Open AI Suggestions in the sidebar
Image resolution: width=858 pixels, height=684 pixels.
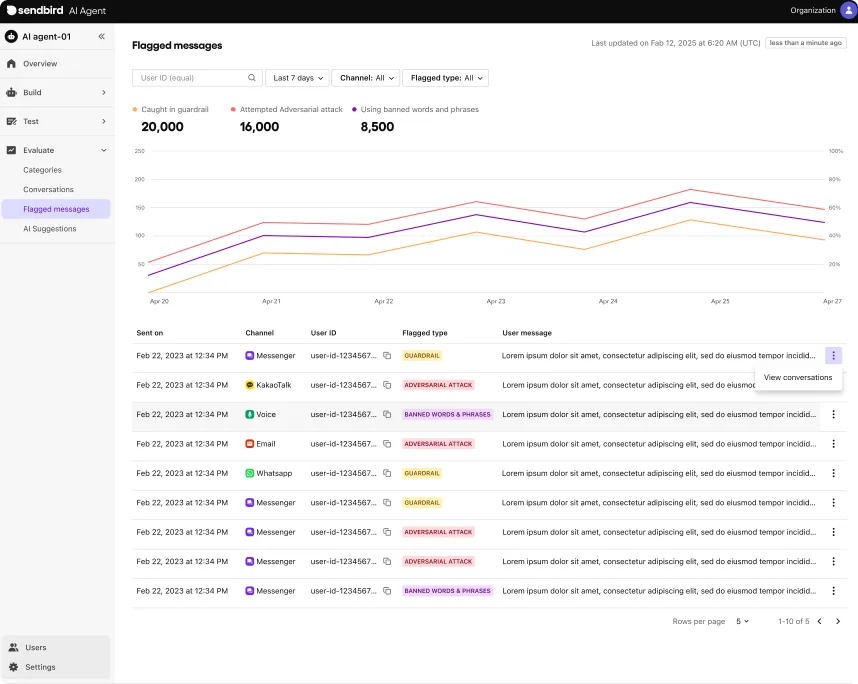coord(50,229)
